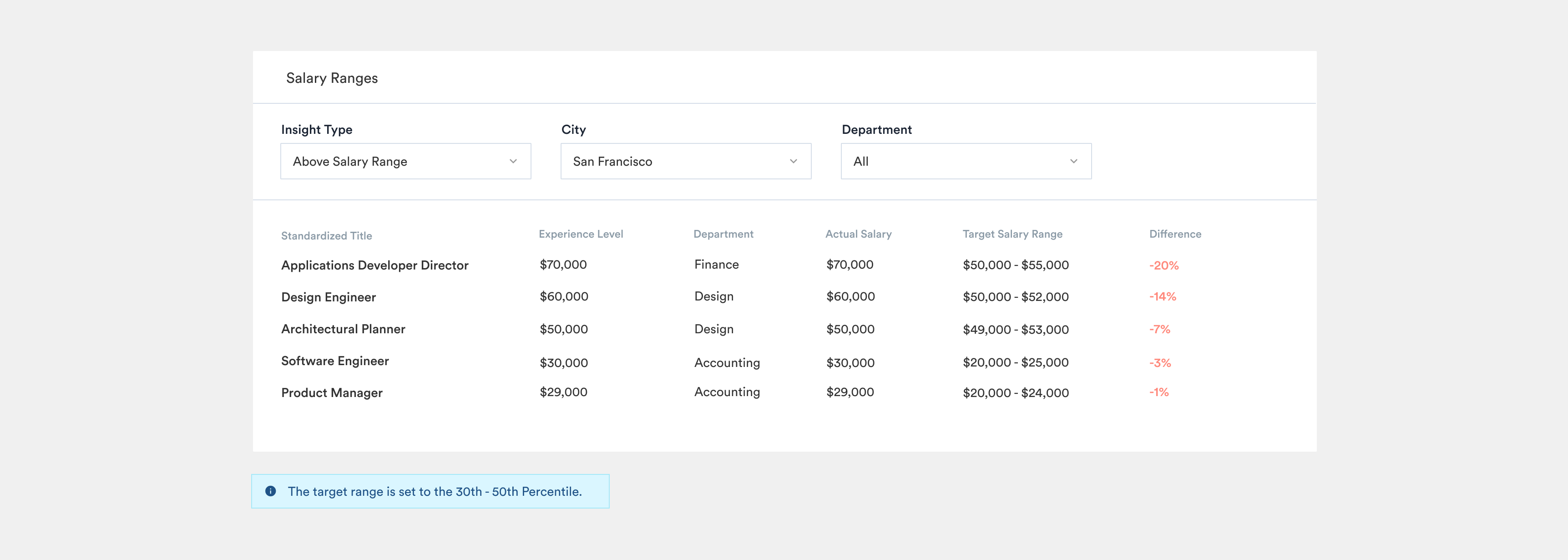Click the Finance department cell
1568x560 pixels.
pos(717,265)
